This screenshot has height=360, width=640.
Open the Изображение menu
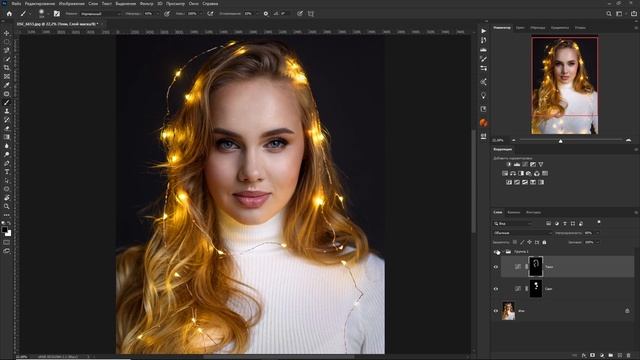(71, 3)
